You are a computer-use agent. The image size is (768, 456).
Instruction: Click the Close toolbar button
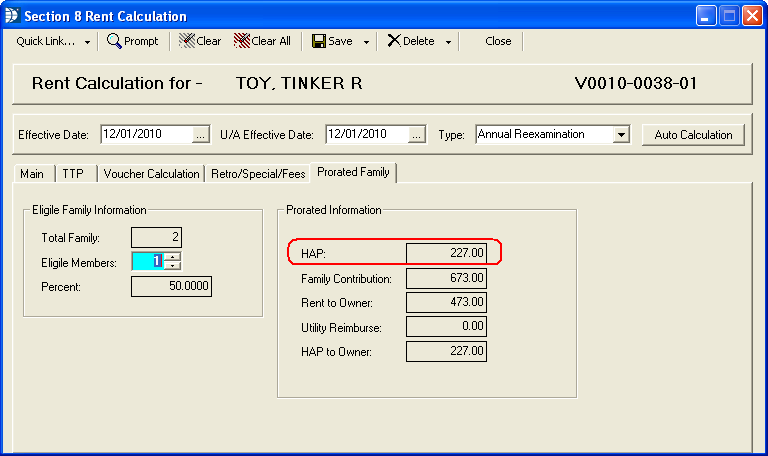click(498, 41)
